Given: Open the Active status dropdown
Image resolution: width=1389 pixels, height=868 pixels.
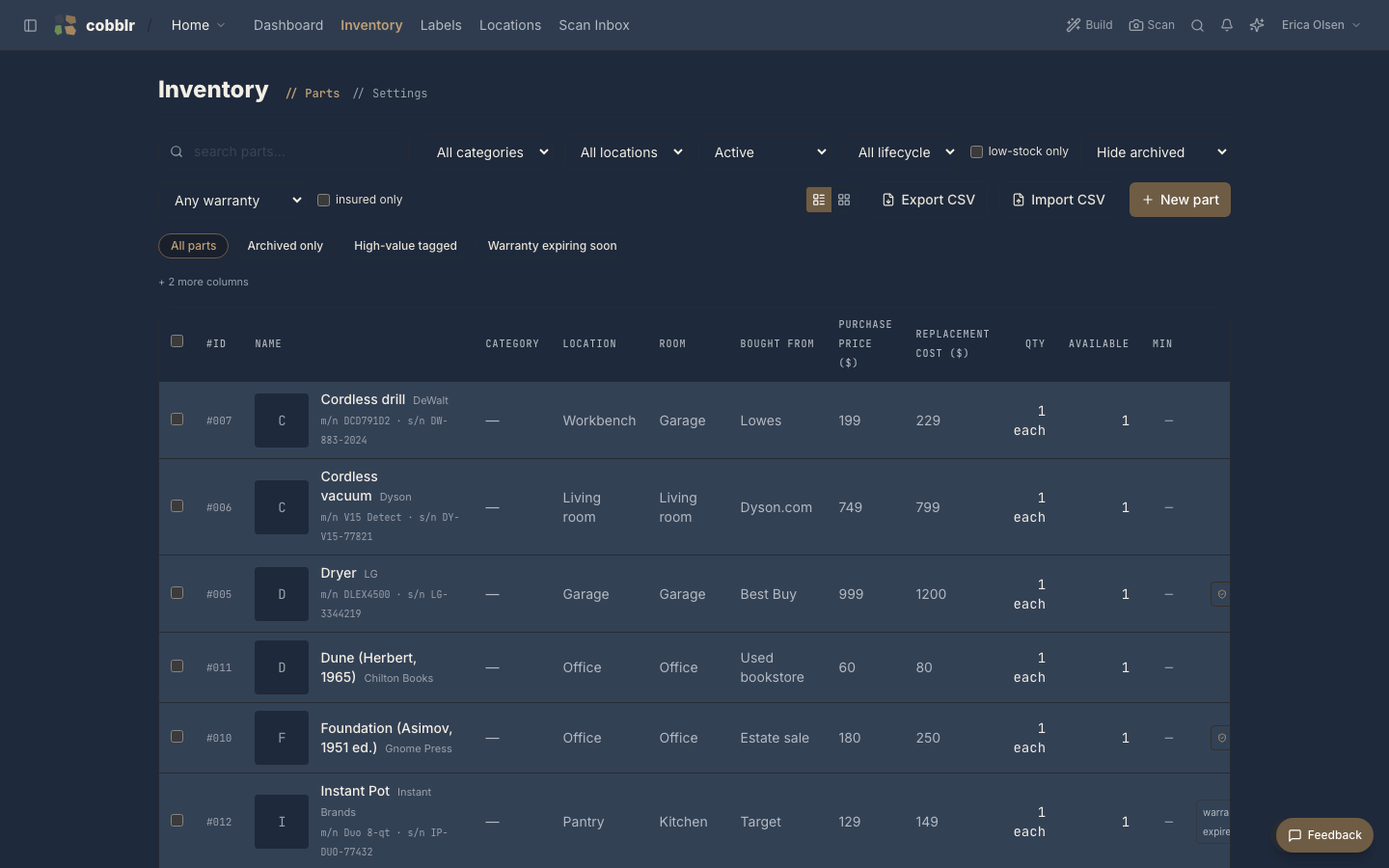Looking at the screenshot, I should pos(770,152).
